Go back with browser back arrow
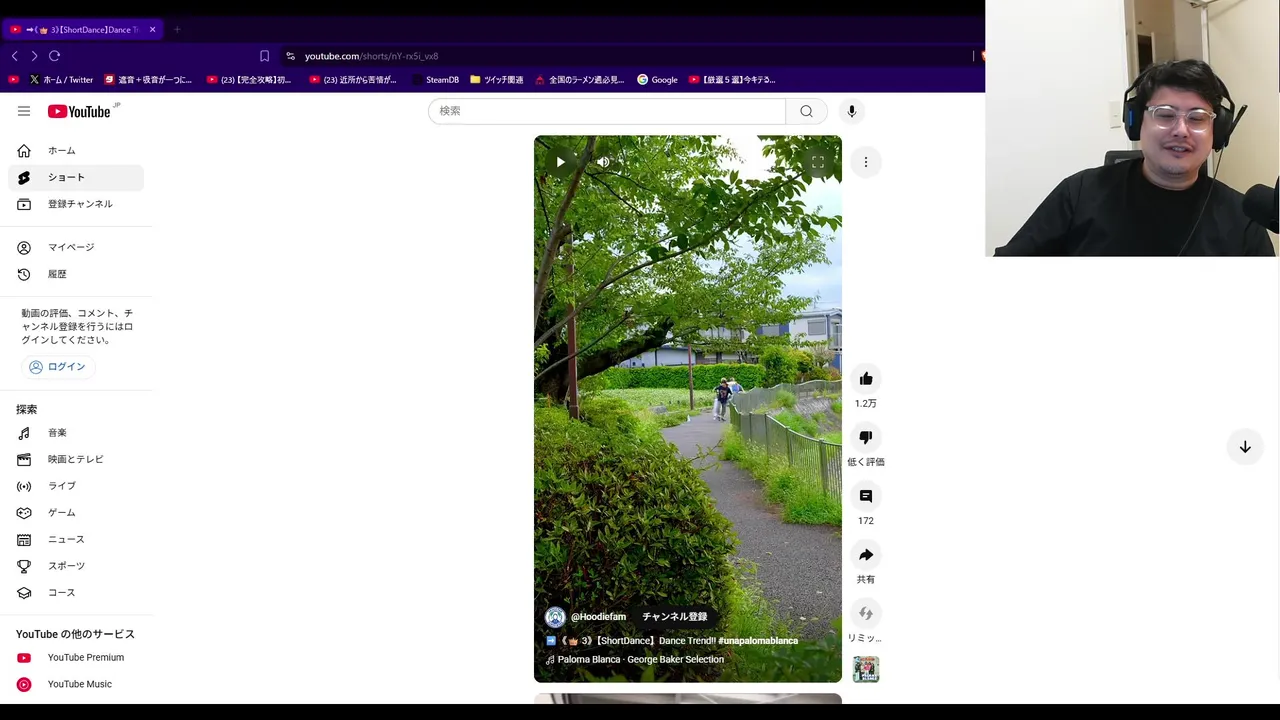The height and width of the screenshot is (720, 1280). click(x=14, y=56)
